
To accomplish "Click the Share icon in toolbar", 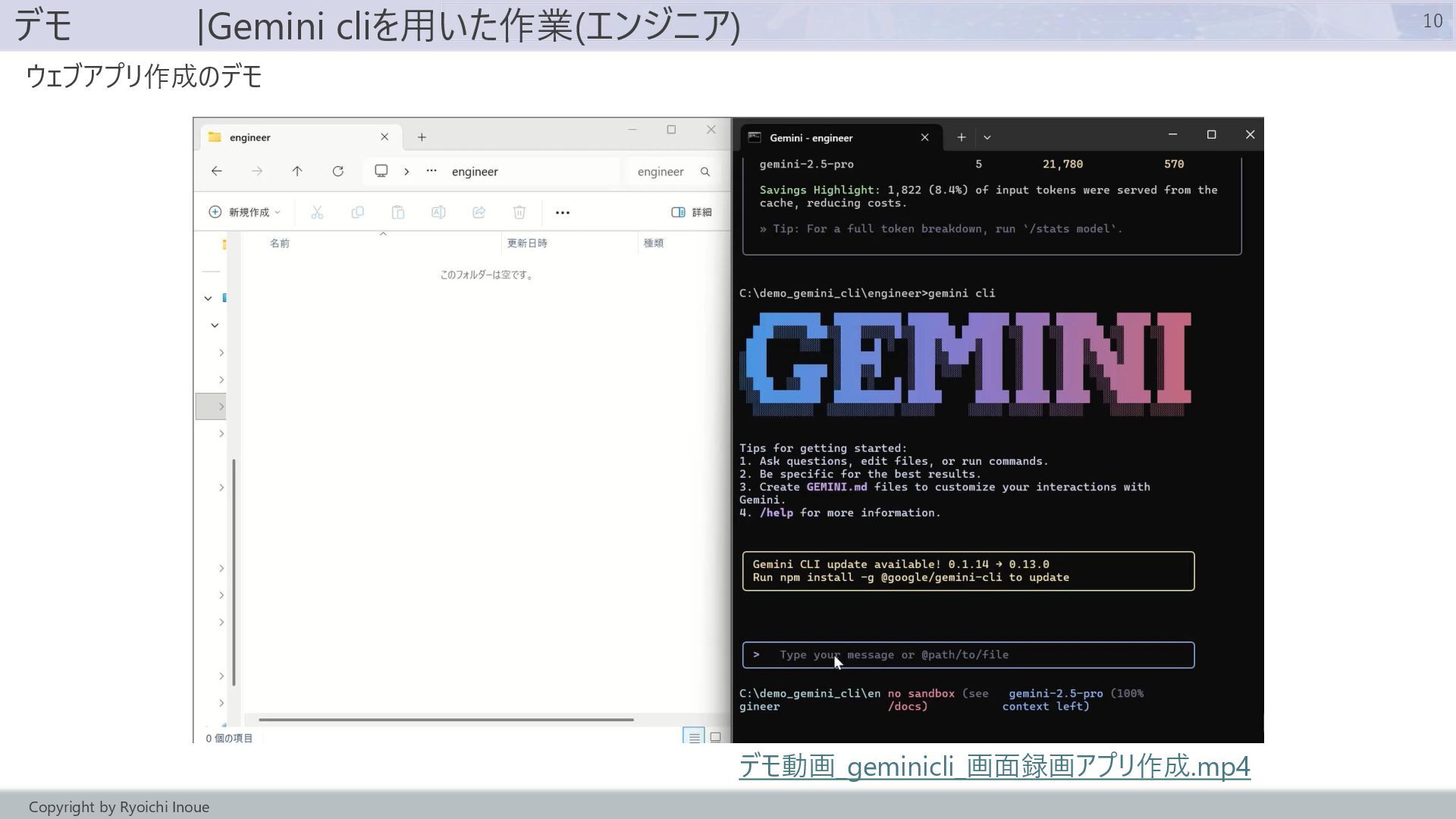I will [x=479, y=212].
